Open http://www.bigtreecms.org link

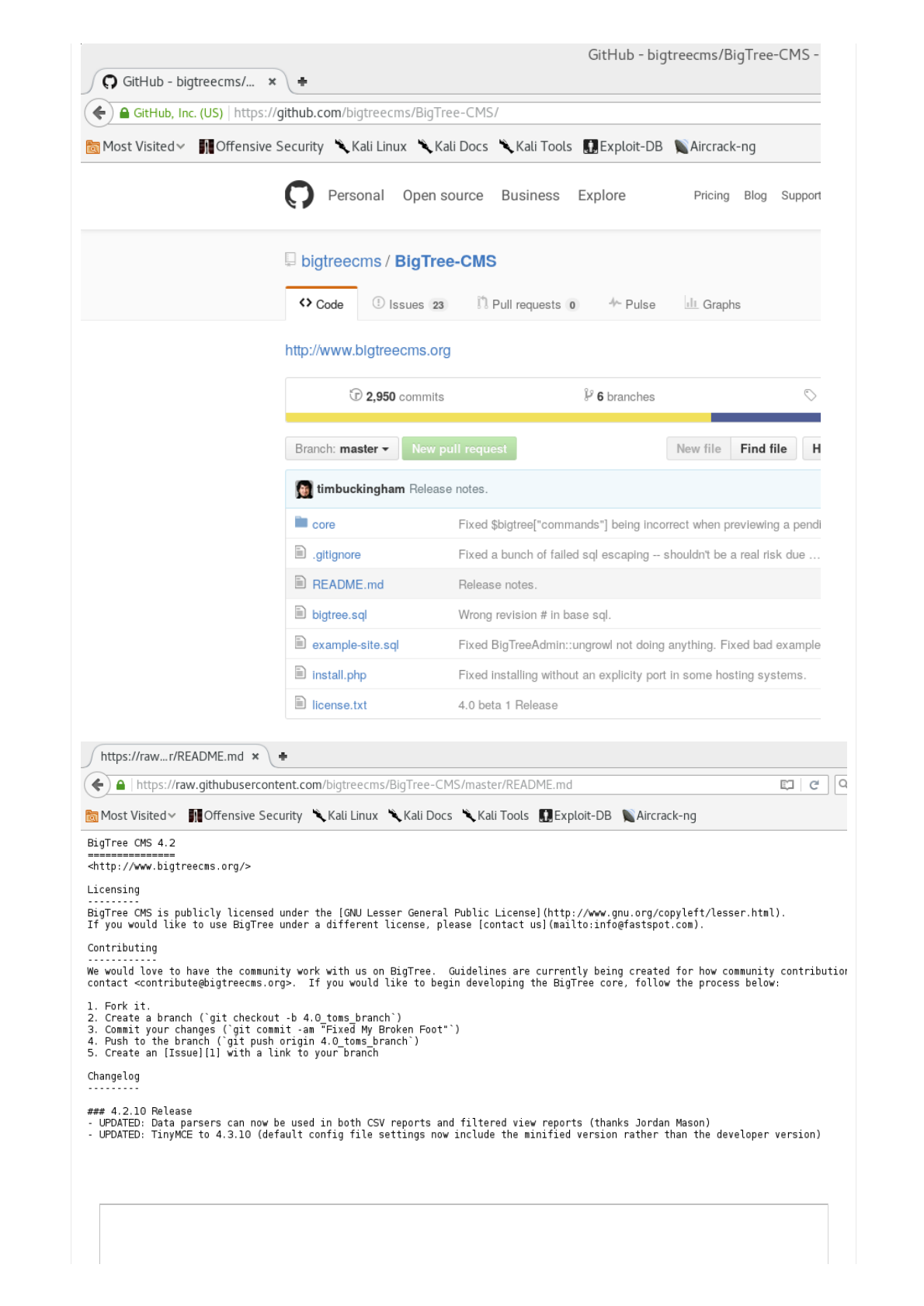click(x=367, y=350)
